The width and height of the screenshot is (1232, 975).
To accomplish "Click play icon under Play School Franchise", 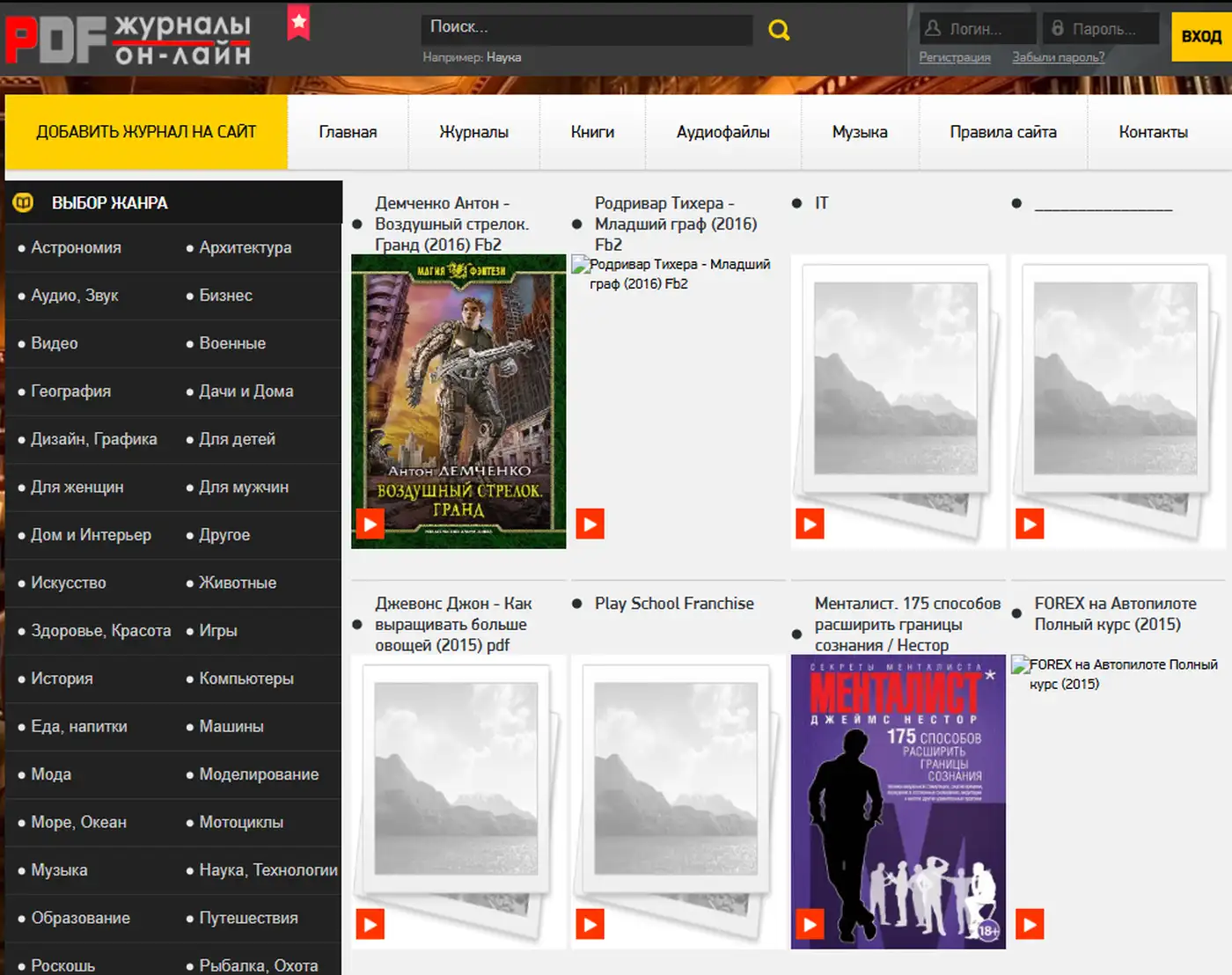I will click(590, 924).
